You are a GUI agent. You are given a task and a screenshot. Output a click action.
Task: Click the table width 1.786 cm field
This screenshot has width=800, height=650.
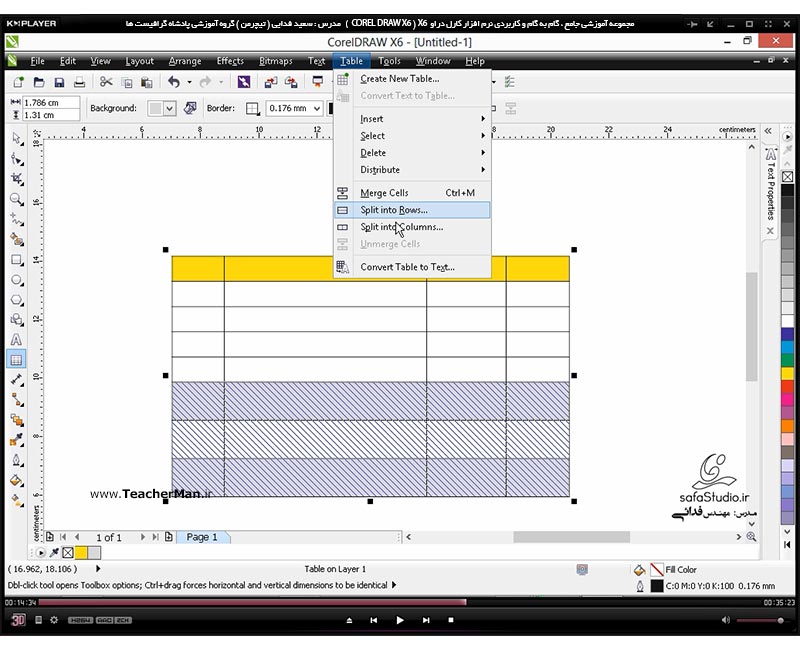51,103
